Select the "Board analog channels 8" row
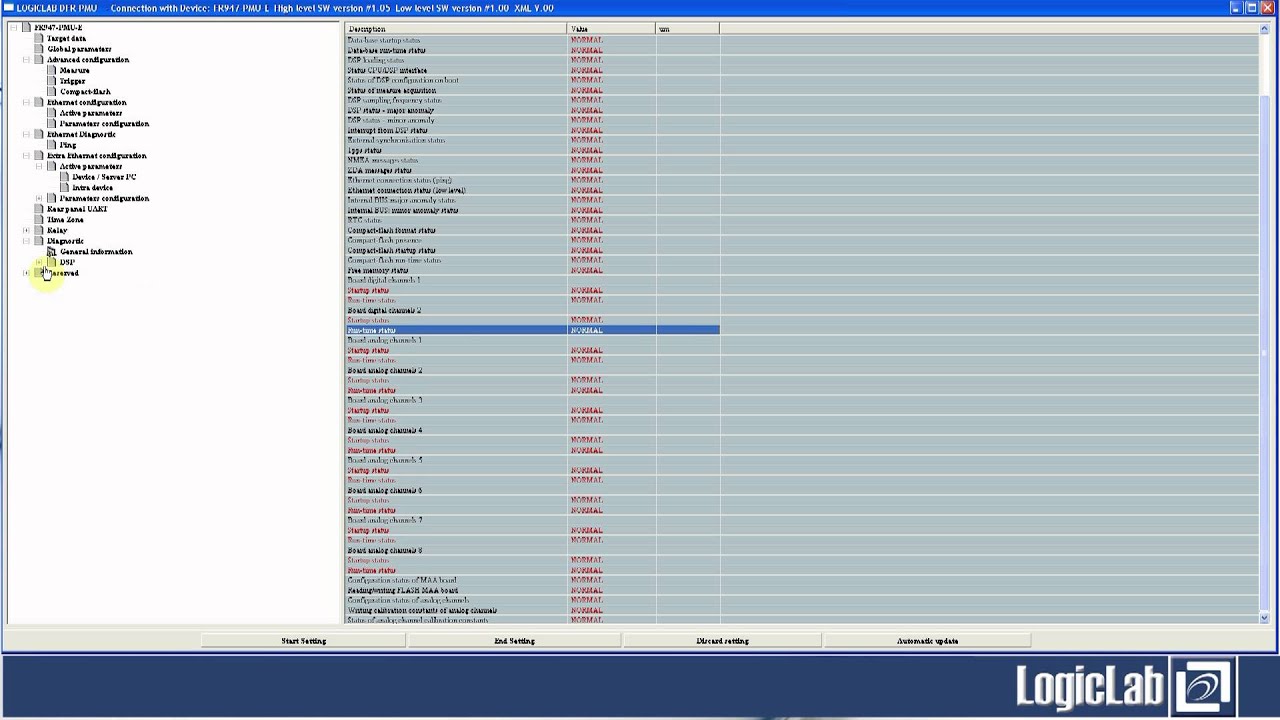The image size is (1280, 720). point(532,550)
